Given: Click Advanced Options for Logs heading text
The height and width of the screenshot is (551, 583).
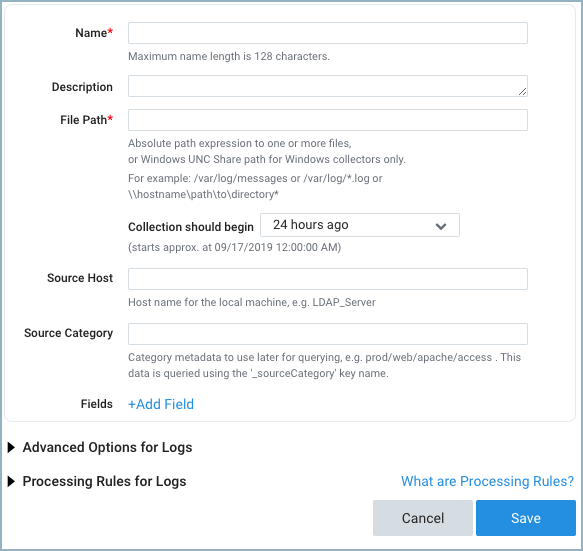Looking at the screenshot, I should coord(107,447).
